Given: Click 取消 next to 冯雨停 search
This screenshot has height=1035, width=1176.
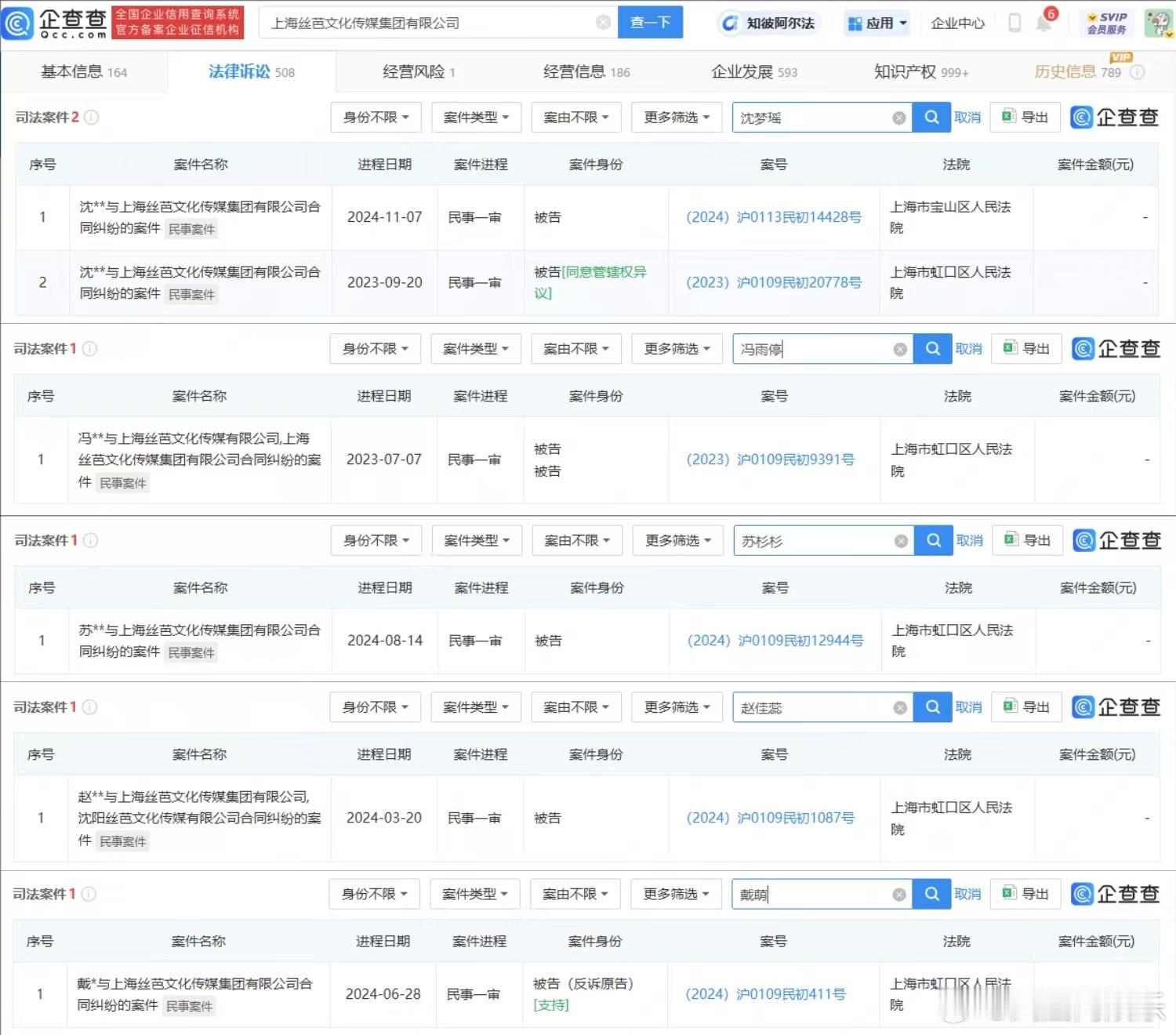Looking at the screenshot, I should [969, 349].
